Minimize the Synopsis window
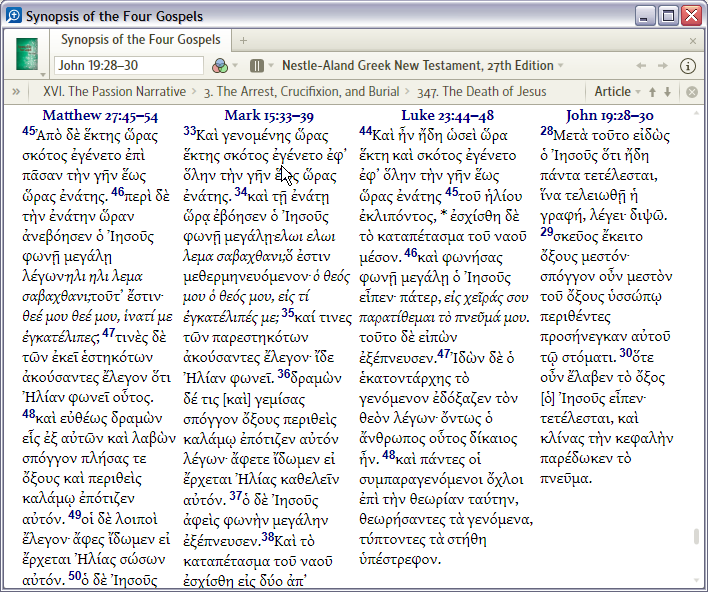Image resolution: width=708 pixels, height=592 pixels. point(645,16)
